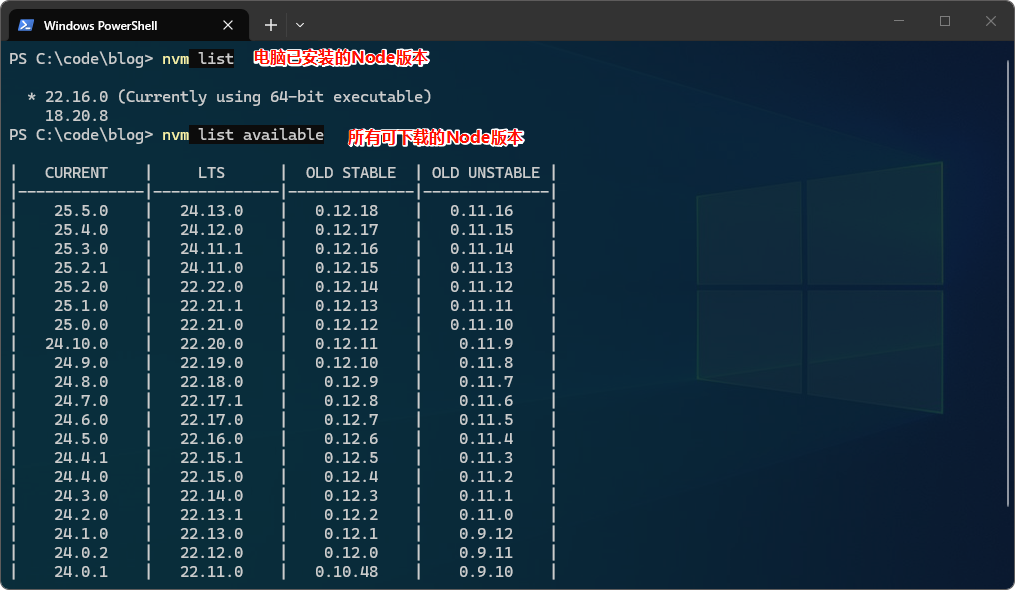Minimize the terminal window

tap(898, 21)
